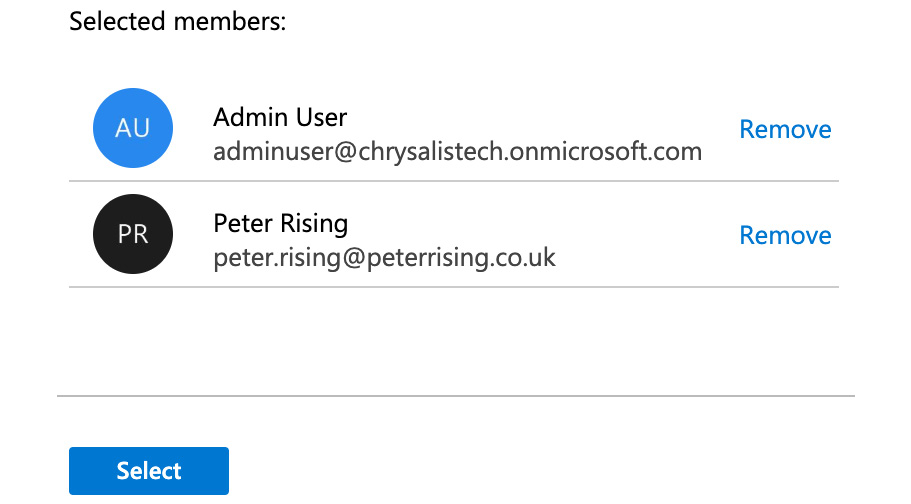The image size is (911, 504).
Task: Click the blue AU avatar circle
Action: (x=133, y=129)
